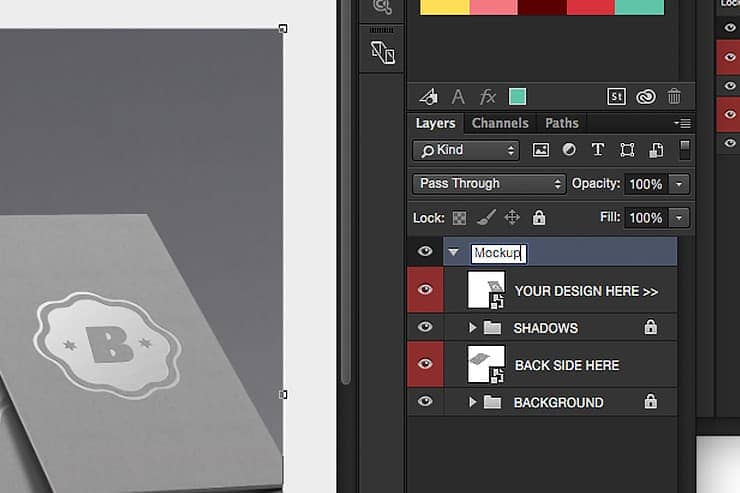Image resolution: width=740 pixels, height=493 pixels.
Task: Click the top-right transform handle on canvas
Action: pyautogui.click(x=283, y=29)
